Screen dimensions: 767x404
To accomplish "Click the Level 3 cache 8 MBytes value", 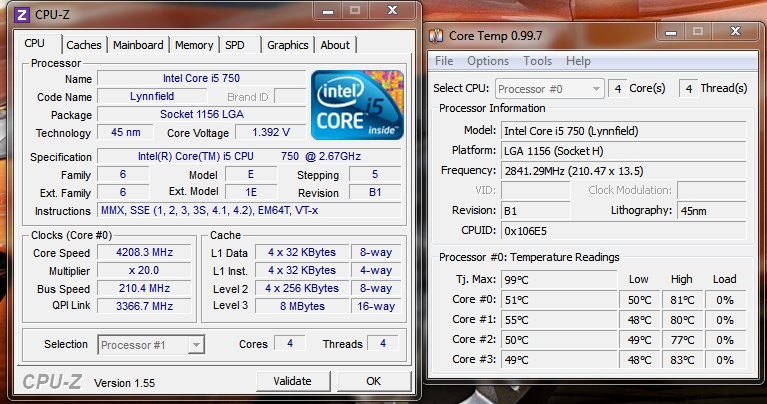I will pyautogui.click(x=302, y=307).
